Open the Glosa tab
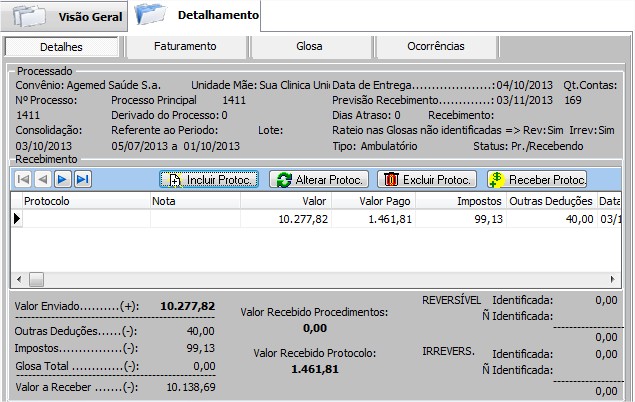Viewport: 635px width, 402px height. [x=309, y=46]
